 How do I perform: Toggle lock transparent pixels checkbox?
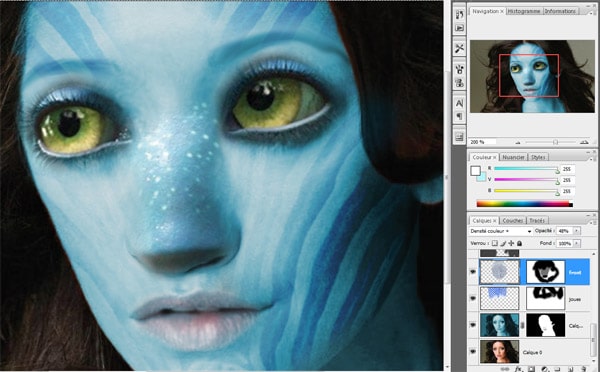[x=495, y=243]
